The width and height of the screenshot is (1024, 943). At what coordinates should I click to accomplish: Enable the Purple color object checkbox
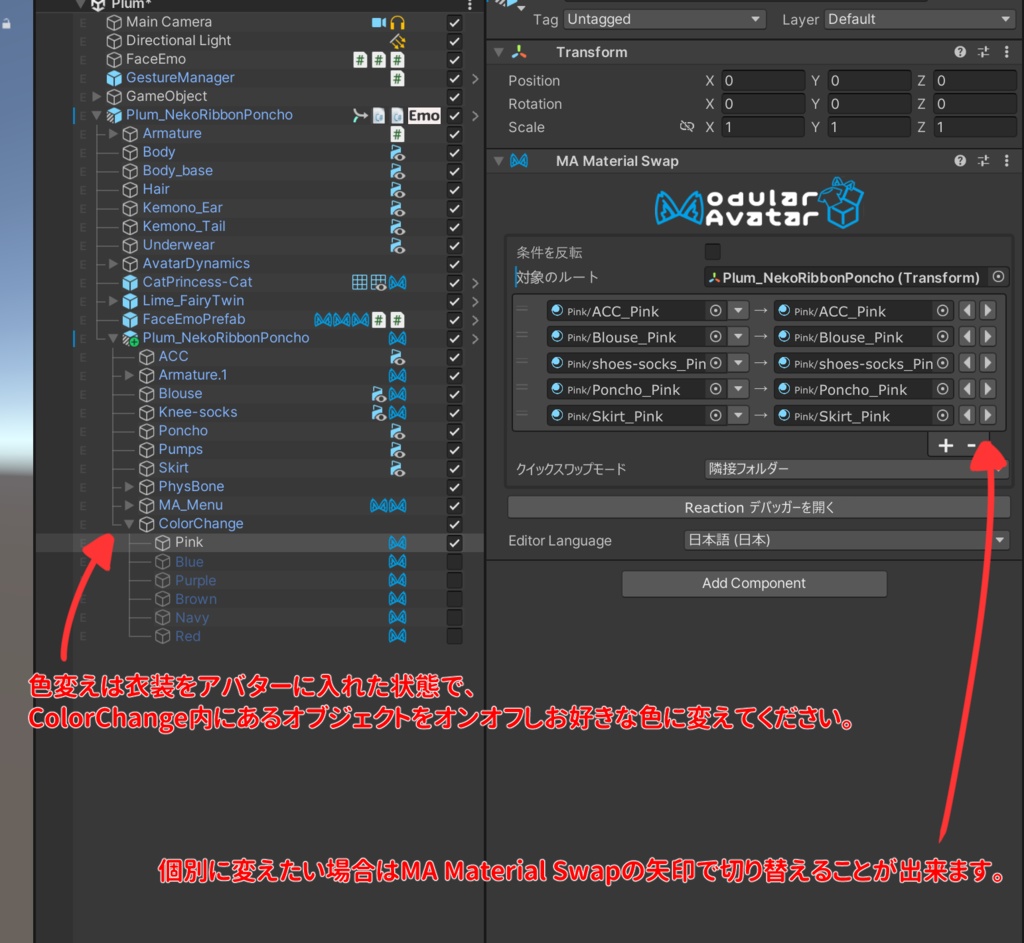tap(455, 580)
